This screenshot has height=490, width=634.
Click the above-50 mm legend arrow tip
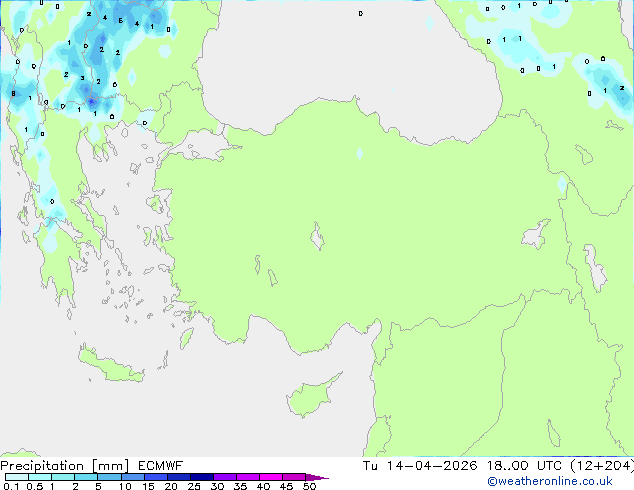(x=317, y=477)
